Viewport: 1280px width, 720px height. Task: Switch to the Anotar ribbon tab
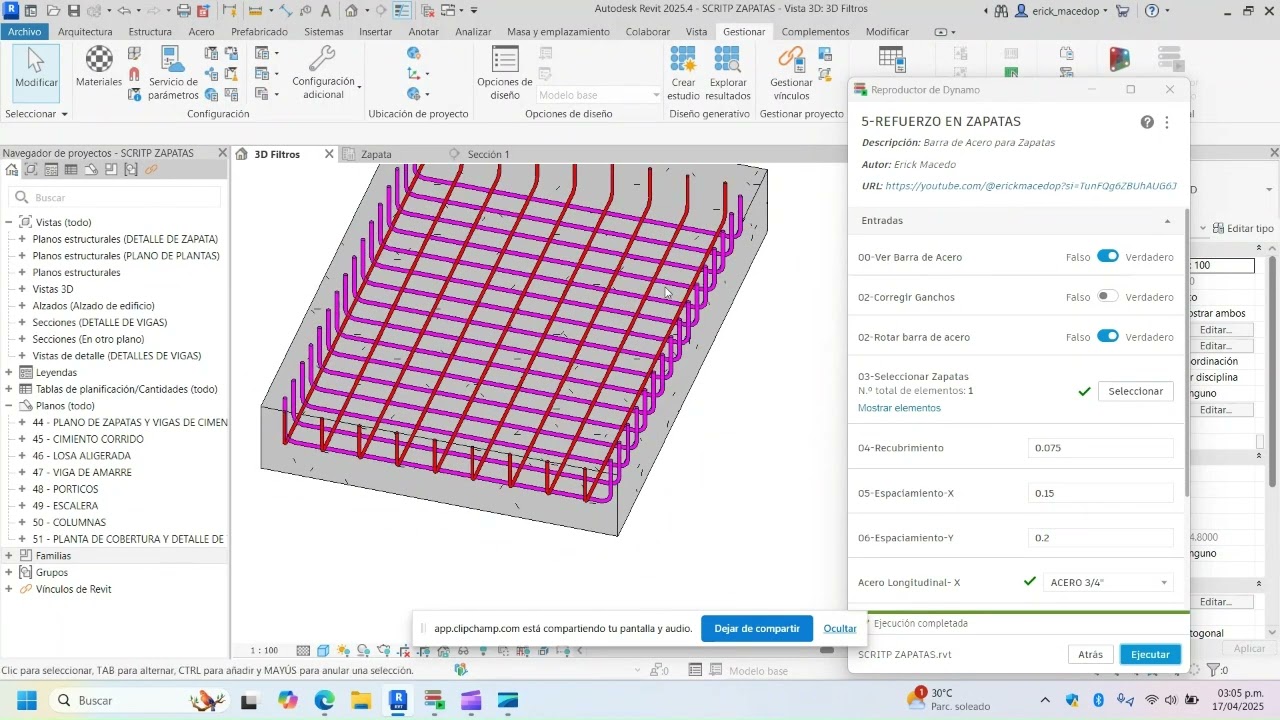coord(423,31)
